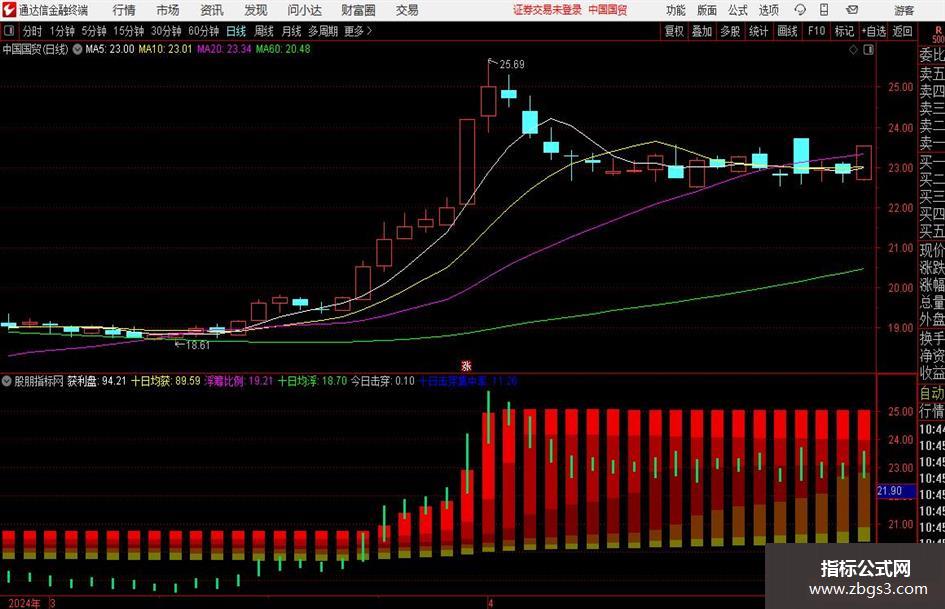This screenshot has width=945, height=609.
Task: Click the MA10: 23.01 label
Action: point(165,49)
